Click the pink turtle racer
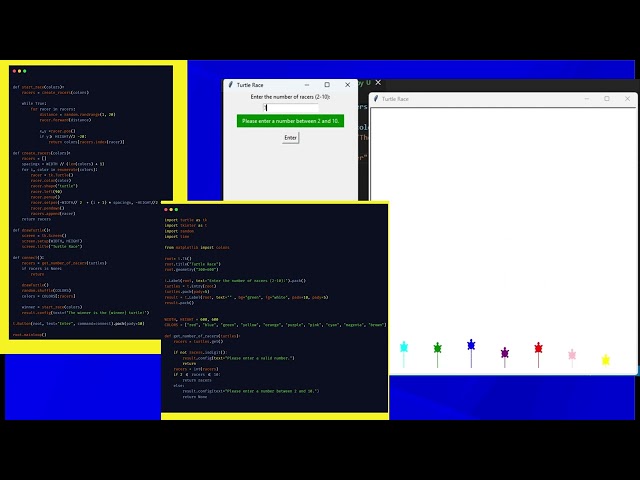The image size is (640, 480). coord(572,354)
